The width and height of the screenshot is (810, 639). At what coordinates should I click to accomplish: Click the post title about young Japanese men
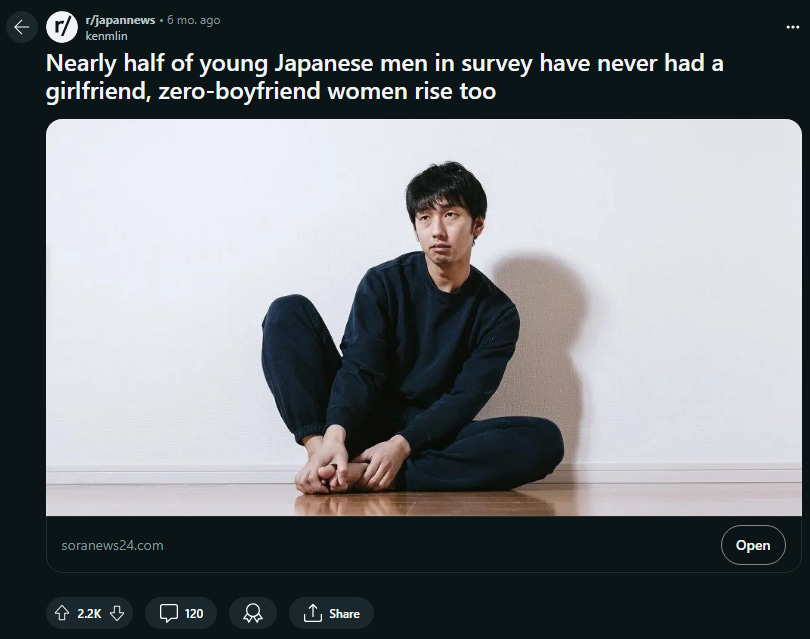(x=384, y=77)
